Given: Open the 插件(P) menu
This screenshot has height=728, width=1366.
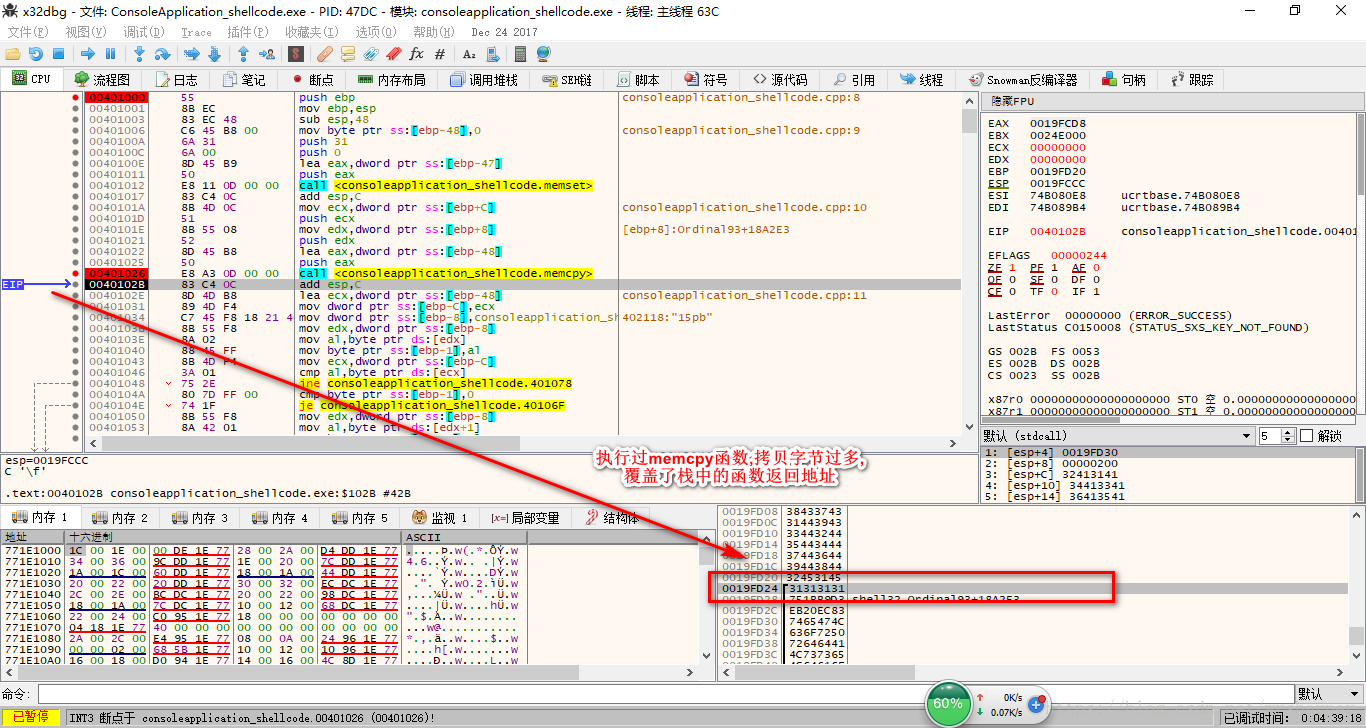Looking at the screenshot, I should (248, 32).
